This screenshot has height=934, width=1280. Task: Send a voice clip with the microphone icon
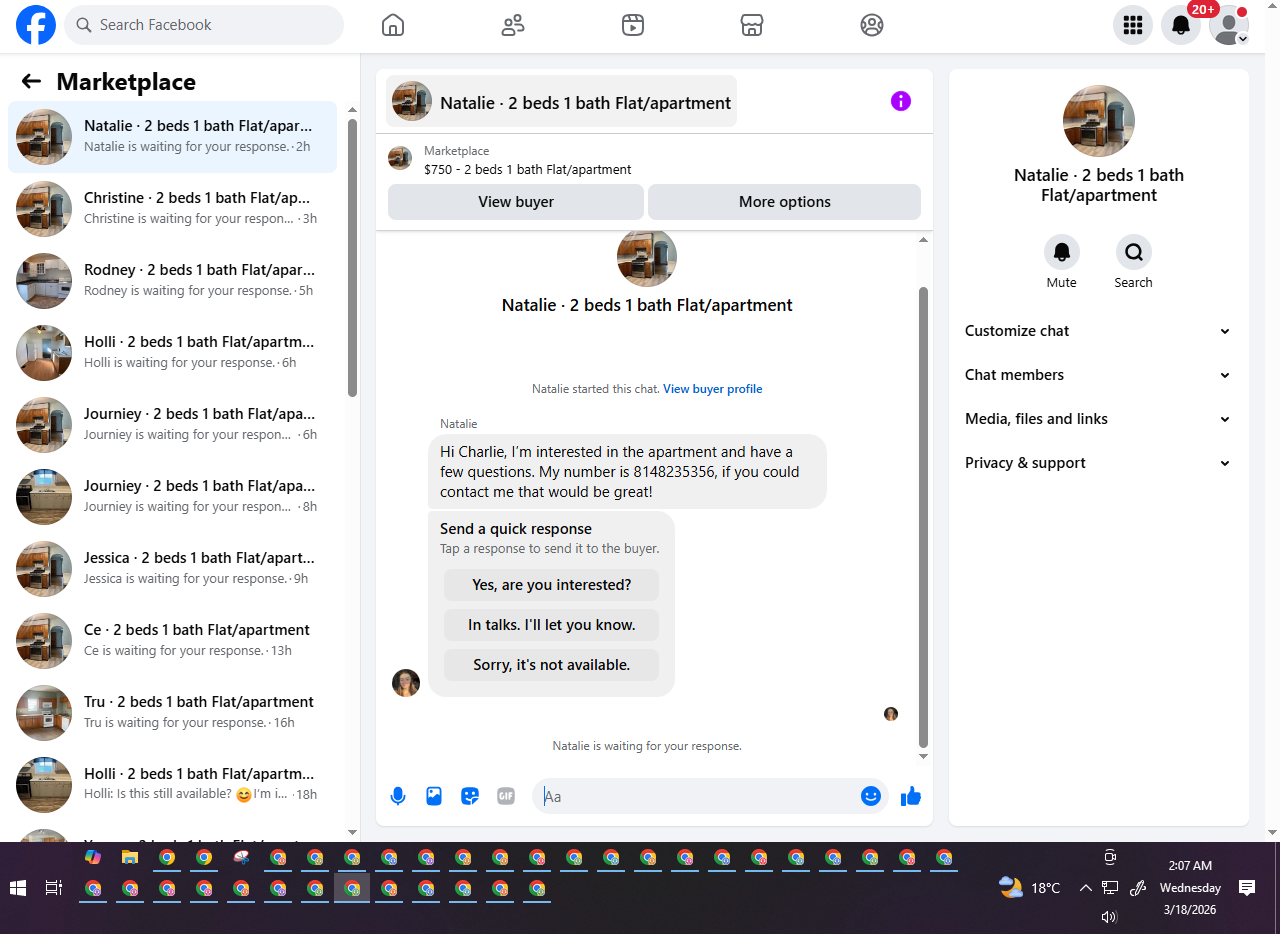[398, 797]
